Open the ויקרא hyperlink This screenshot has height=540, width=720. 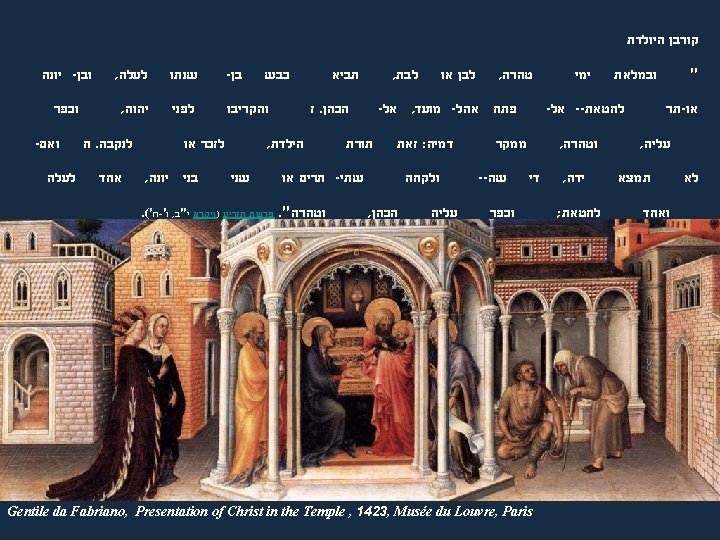click(204, 214)
